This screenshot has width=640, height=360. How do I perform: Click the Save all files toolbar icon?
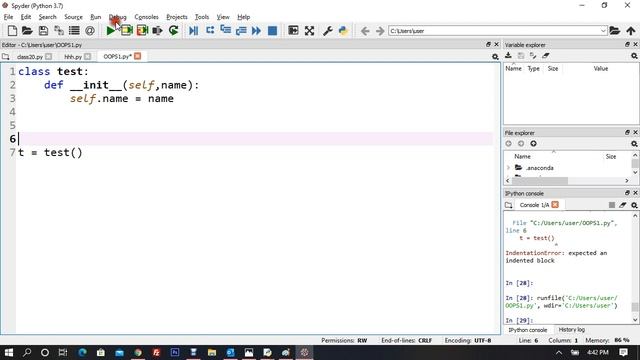coord(58,31)
